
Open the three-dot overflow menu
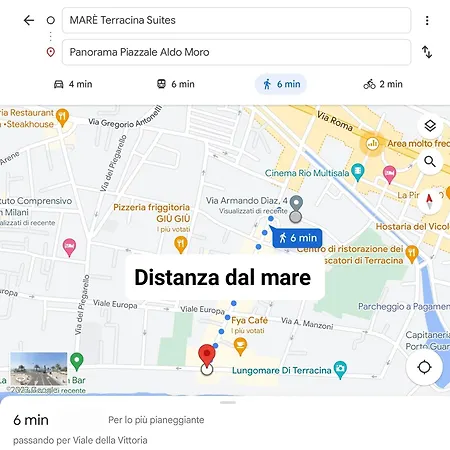click(427, 20)
